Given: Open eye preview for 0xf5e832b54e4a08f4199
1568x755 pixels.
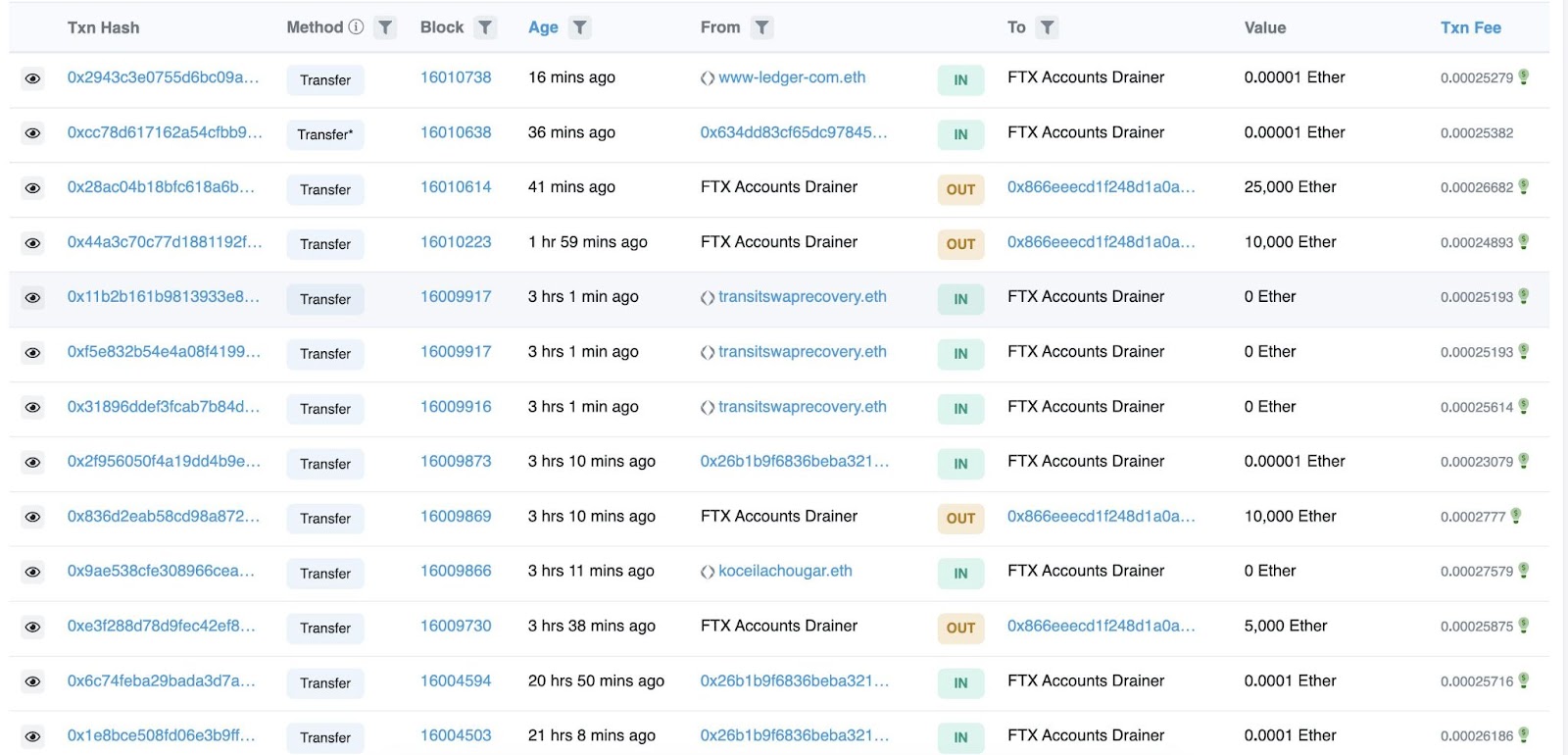Looking at the screenshot, I should (x=32, y=353).
